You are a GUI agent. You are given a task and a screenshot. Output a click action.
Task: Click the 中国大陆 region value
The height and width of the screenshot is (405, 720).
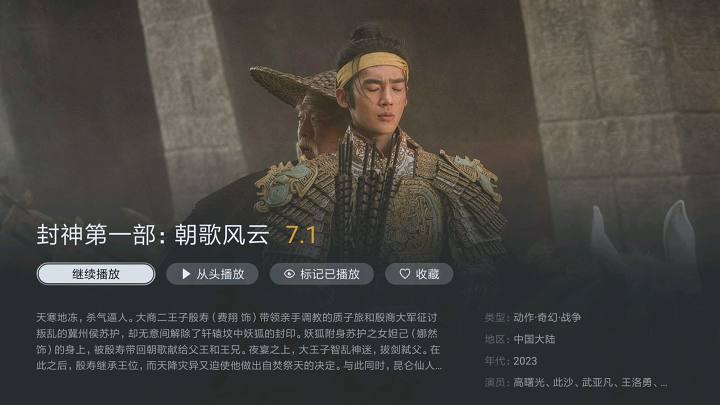tap(534, 339)
